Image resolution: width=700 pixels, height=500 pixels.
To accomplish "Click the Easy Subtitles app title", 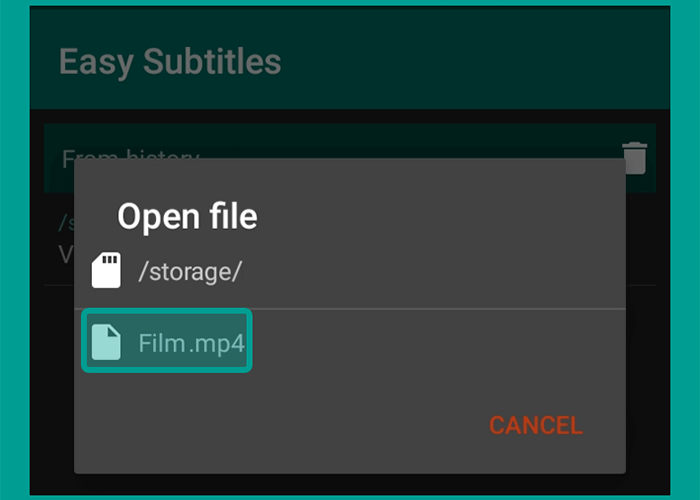I will tap(170, 61).
